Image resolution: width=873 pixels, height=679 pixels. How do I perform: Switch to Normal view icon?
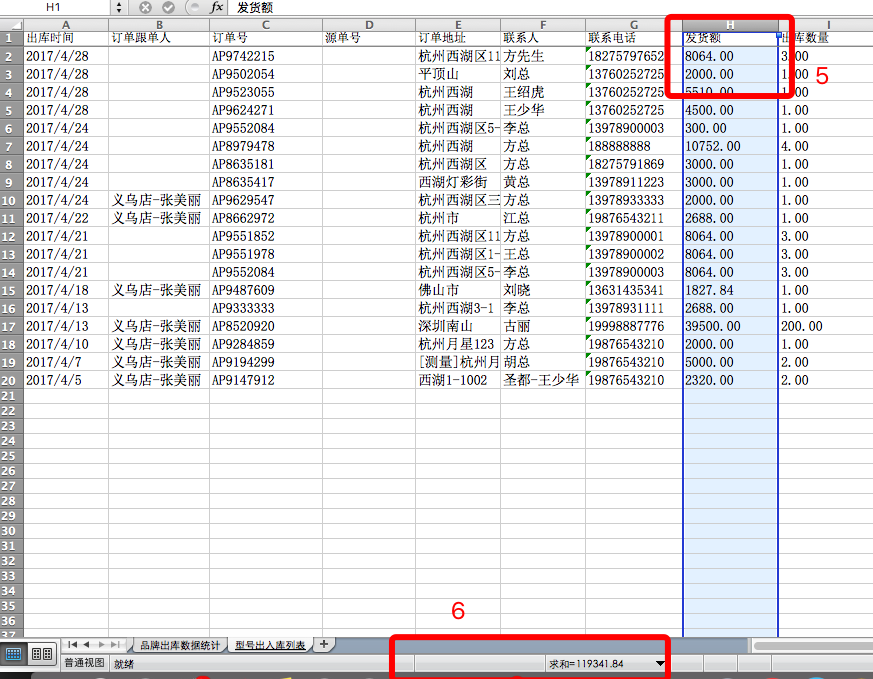pos(13,653)
